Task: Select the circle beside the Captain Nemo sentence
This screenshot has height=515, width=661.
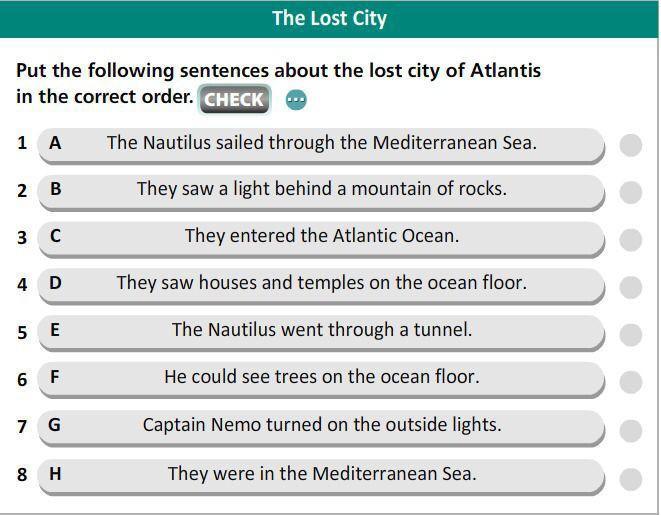Action: click(x=631, y=431)
